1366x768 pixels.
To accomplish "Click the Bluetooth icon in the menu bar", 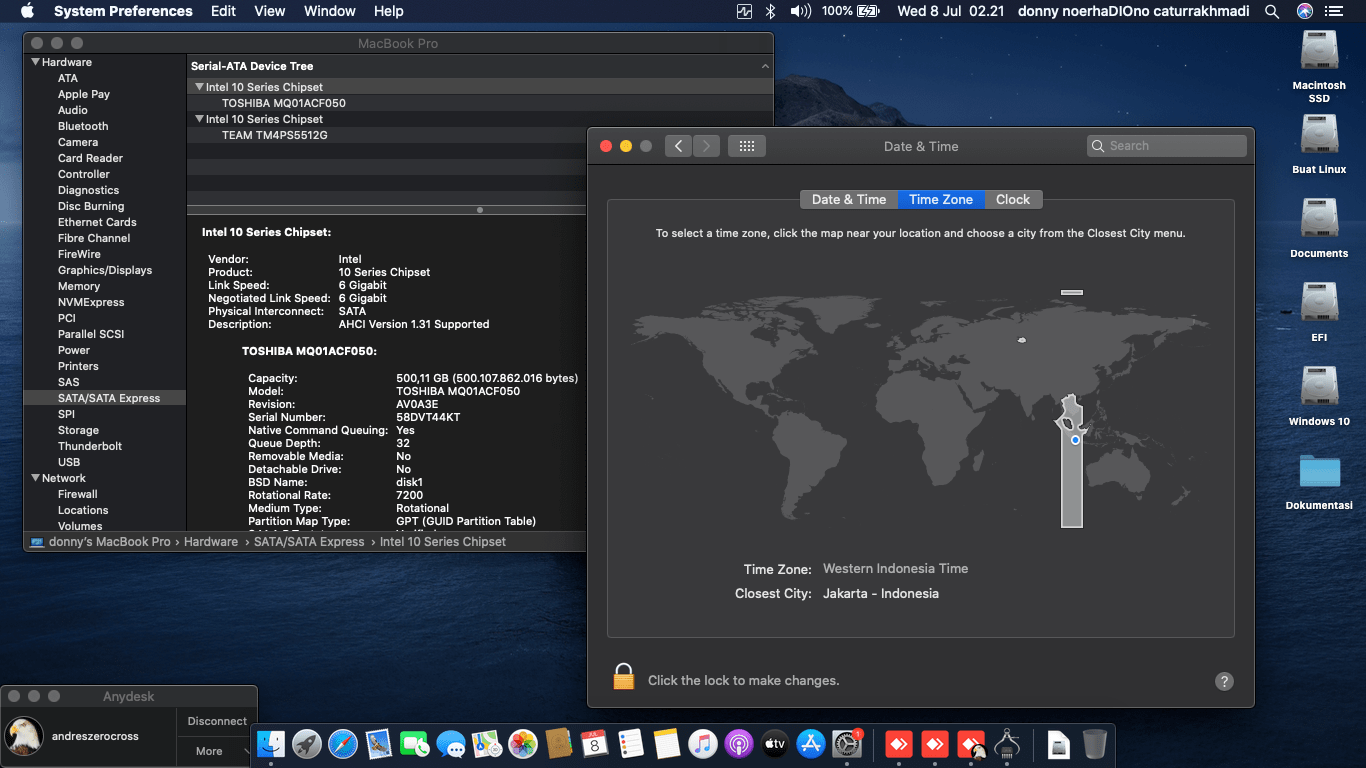I will coord(770,11).
